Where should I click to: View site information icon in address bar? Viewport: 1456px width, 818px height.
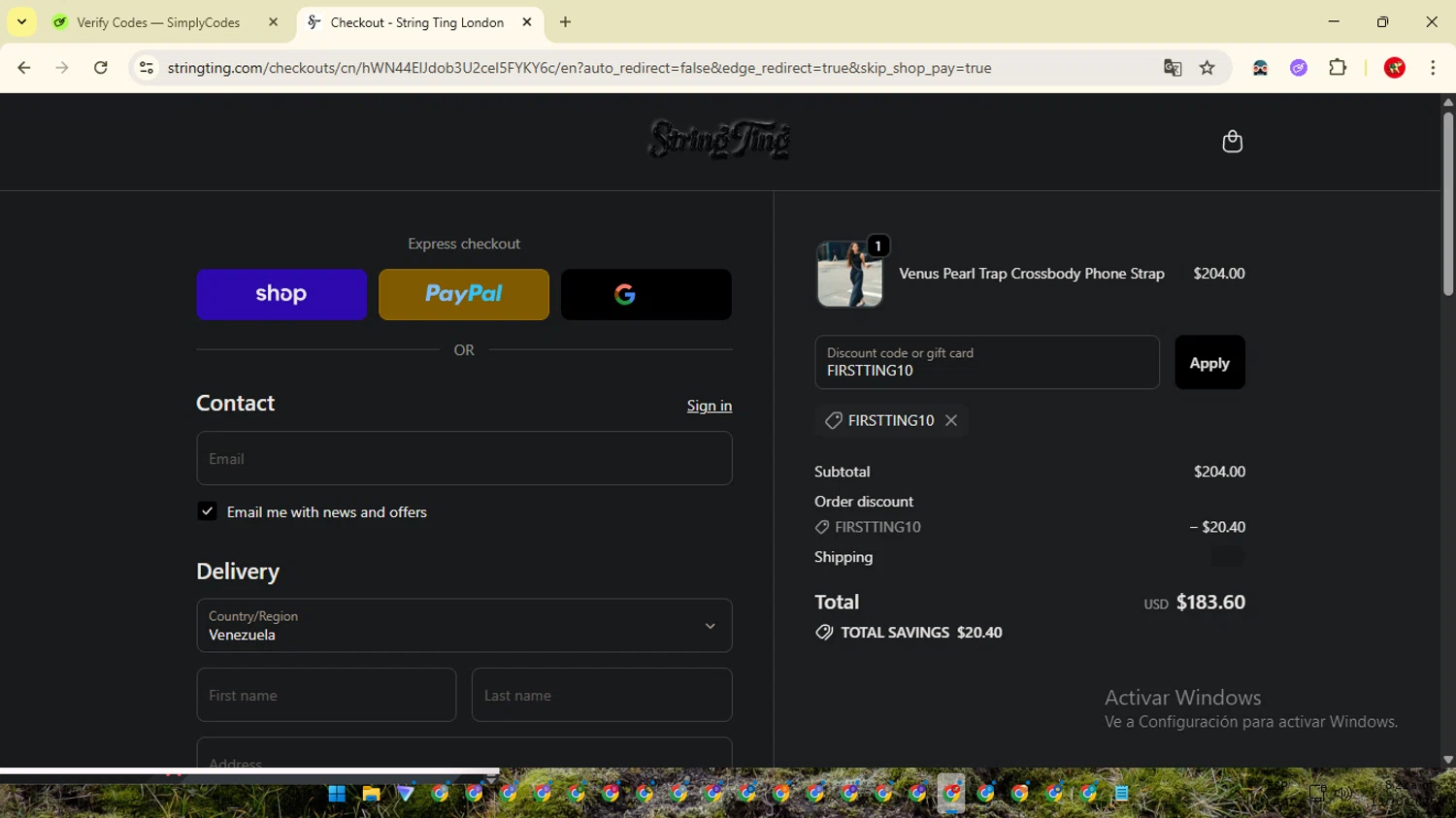tap(147, 68)
